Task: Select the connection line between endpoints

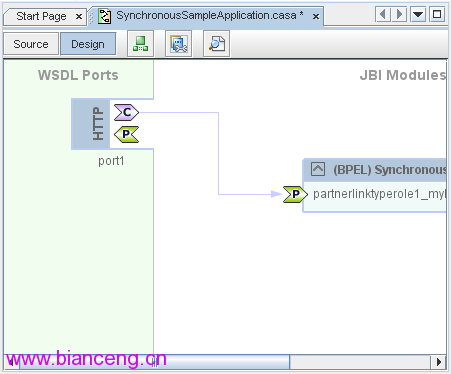Action: coord(218,153)
